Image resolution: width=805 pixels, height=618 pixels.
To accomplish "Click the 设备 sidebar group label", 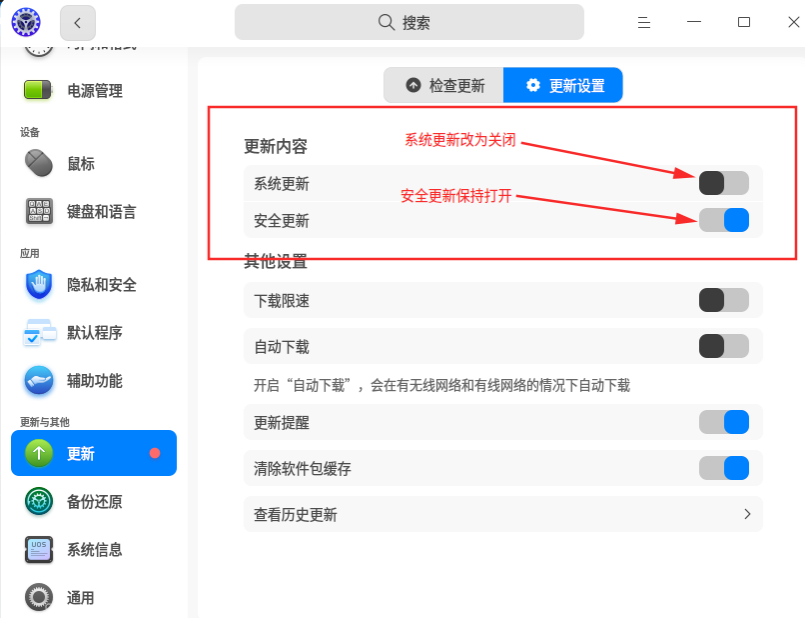I will click(x=30, y=132).
